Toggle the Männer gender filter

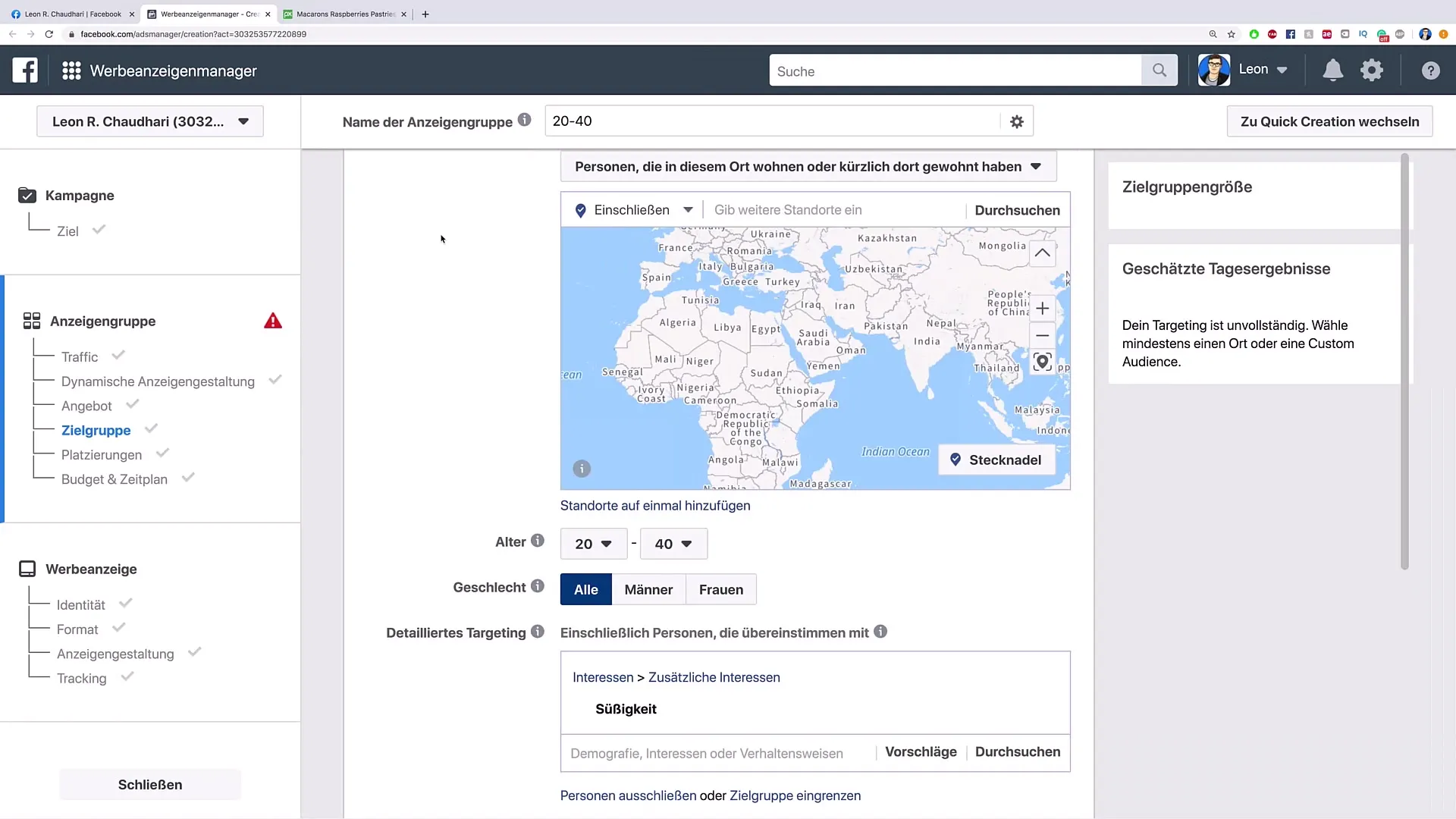point(649,589)
